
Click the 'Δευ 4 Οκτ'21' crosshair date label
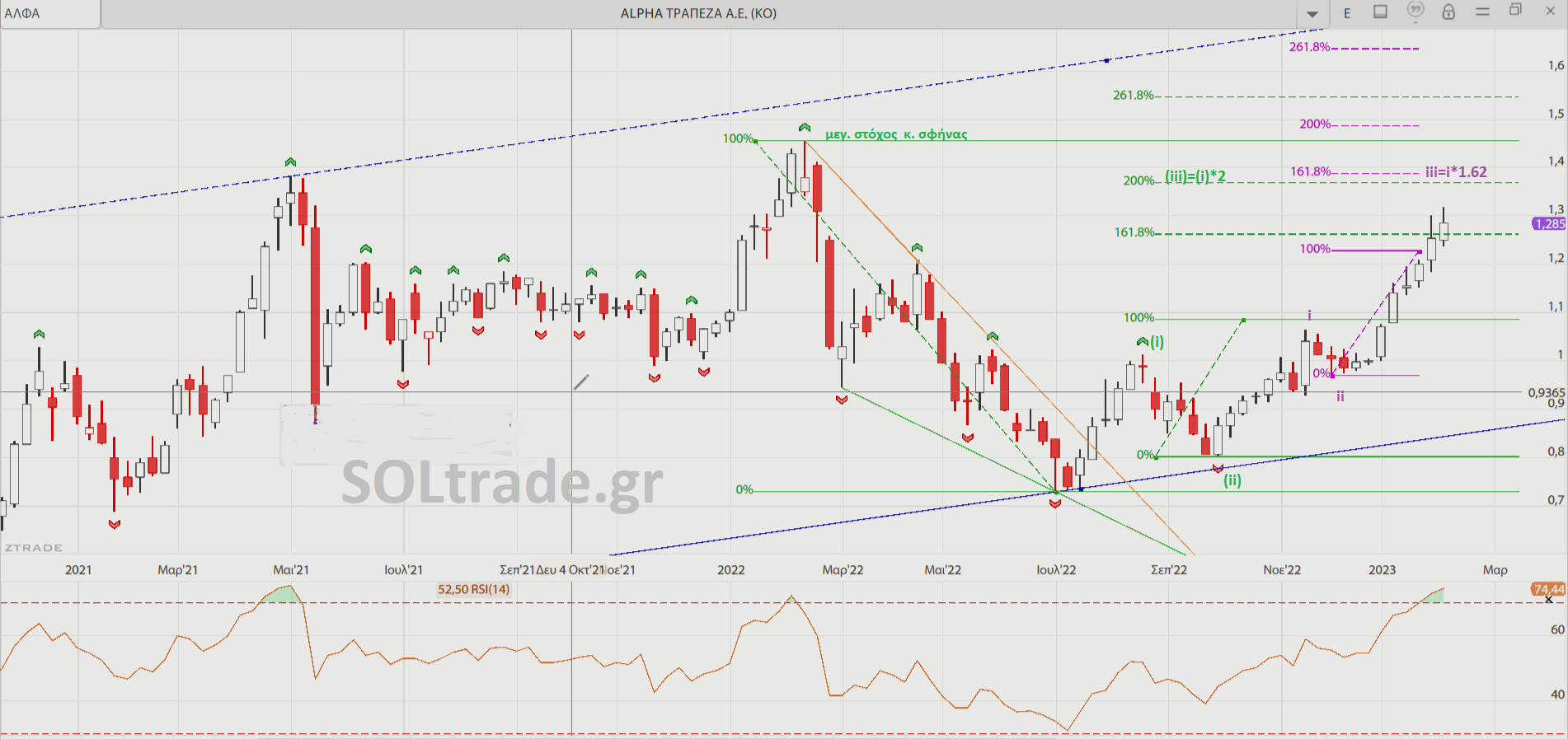coord(570,569)
